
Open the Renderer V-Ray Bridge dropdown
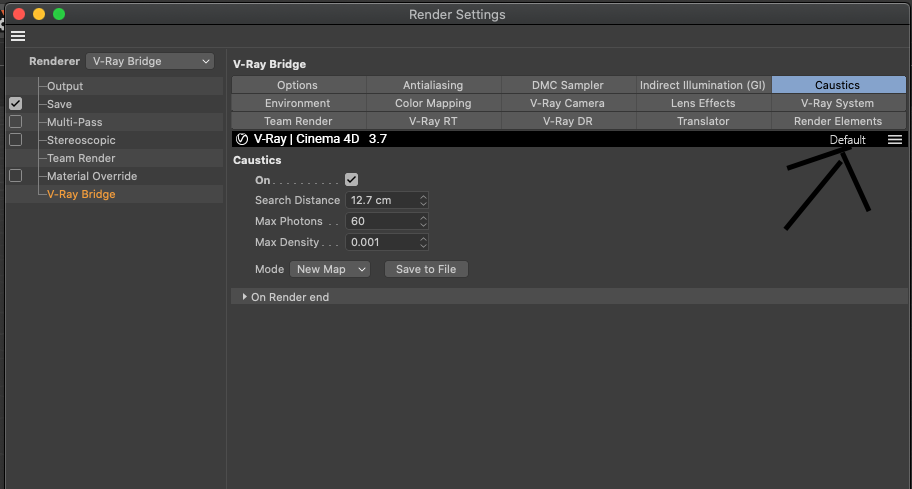coord(150,61)
